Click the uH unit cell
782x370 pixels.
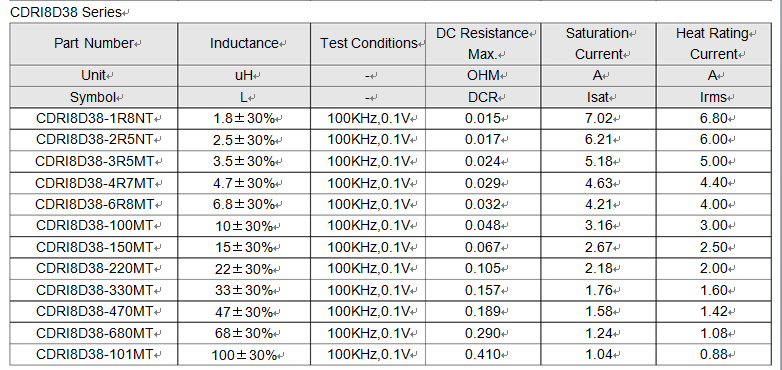pos(244,75)
